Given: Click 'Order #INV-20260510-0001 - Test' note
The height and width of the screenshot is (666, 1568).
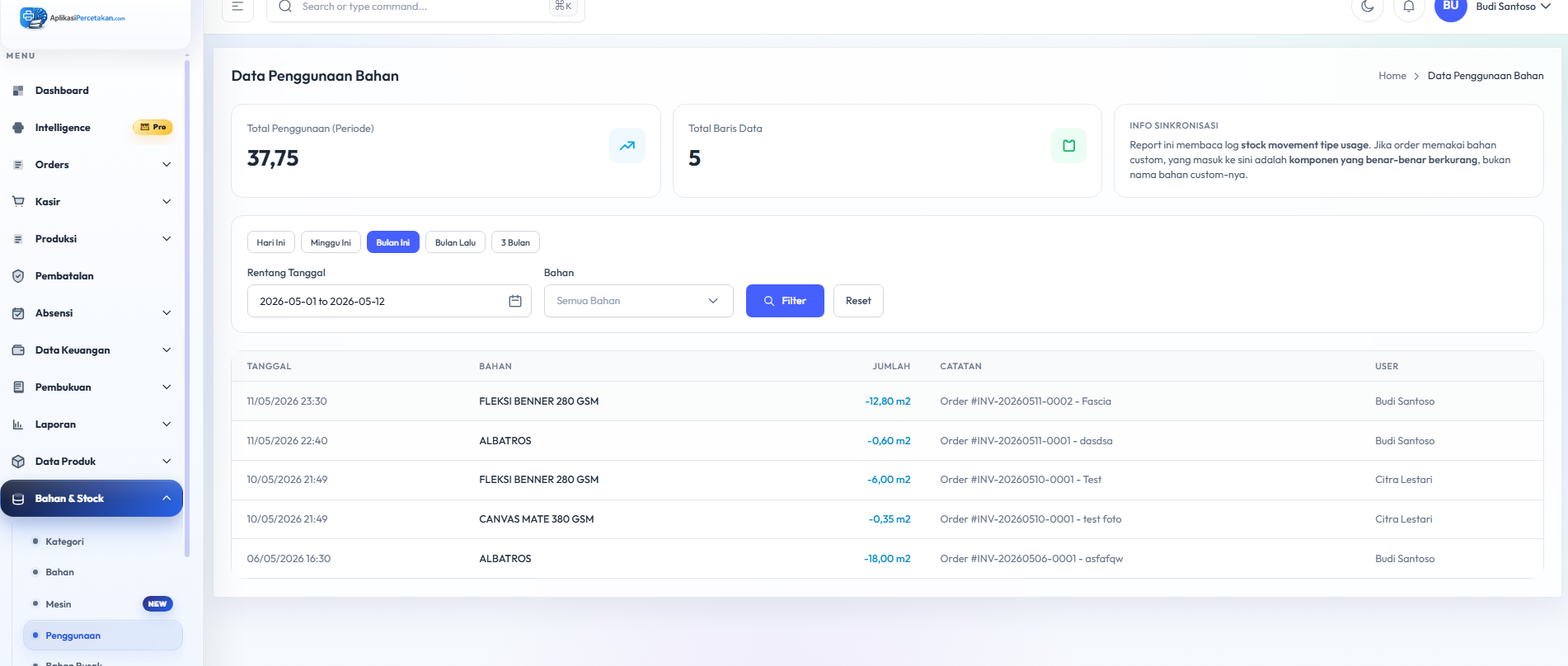Looking at the screenshot, I should click(x=1021, y=480).
